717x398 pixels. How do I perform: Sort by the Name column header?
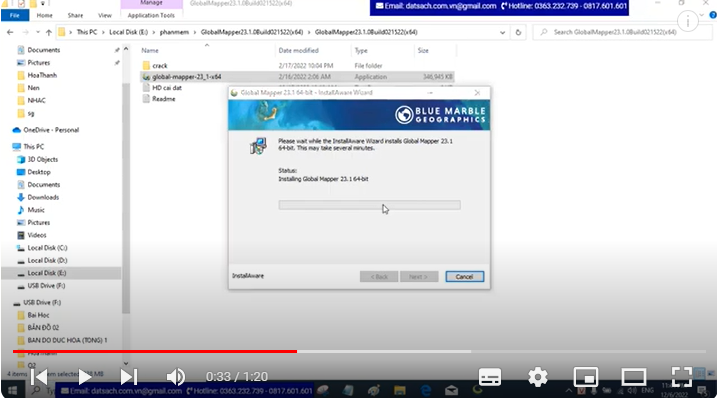coord(150,51)
